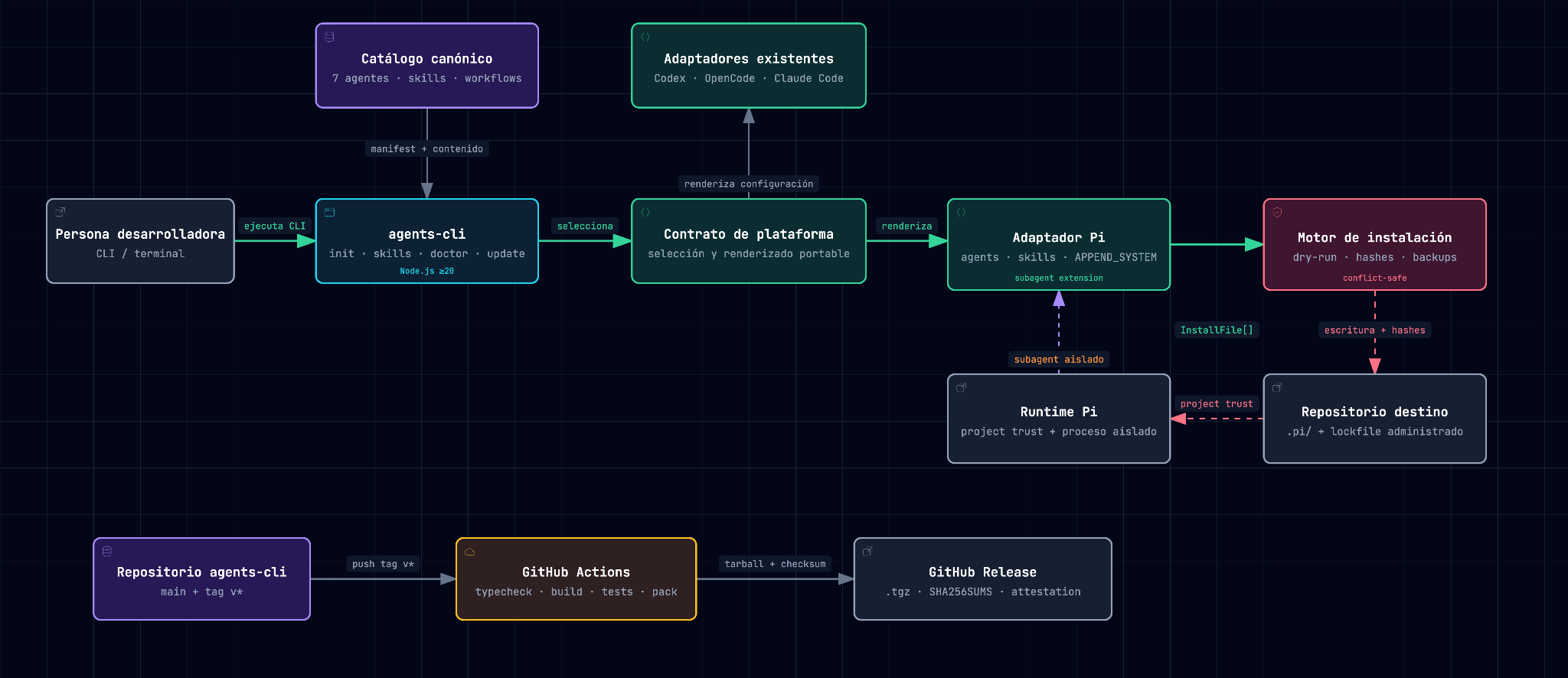Click the "Repositorio agents-cli" node title
This screenshot has width=1568, height=678.
[x=202, y=572]
